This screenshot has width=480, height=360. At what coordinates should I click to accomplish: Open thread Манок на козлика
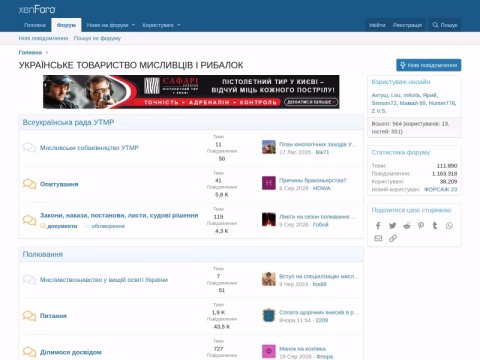[303, 349]
